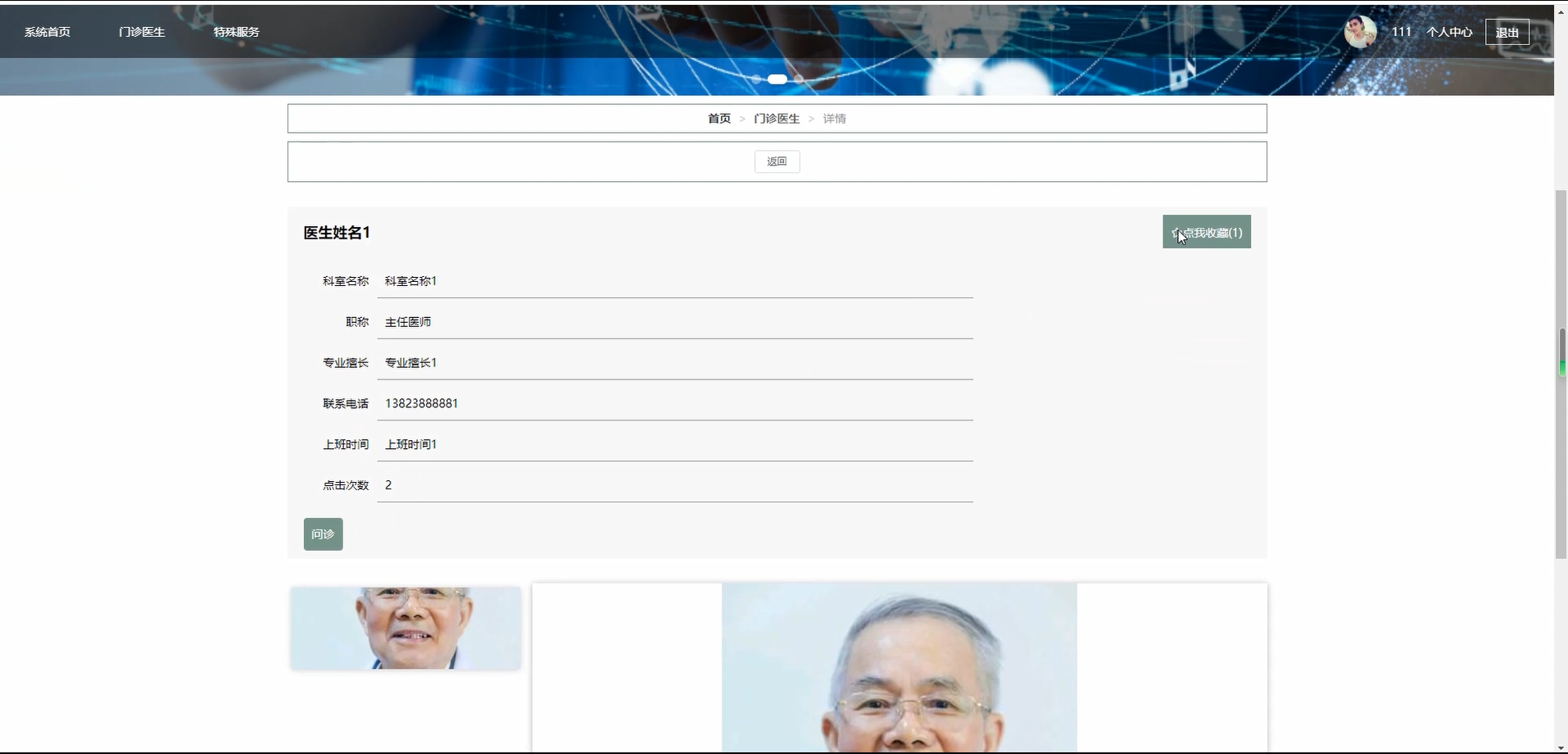Select the active middle carousel indicator
This screenshot has height=754, width=1568.
[x=777, y=79]
